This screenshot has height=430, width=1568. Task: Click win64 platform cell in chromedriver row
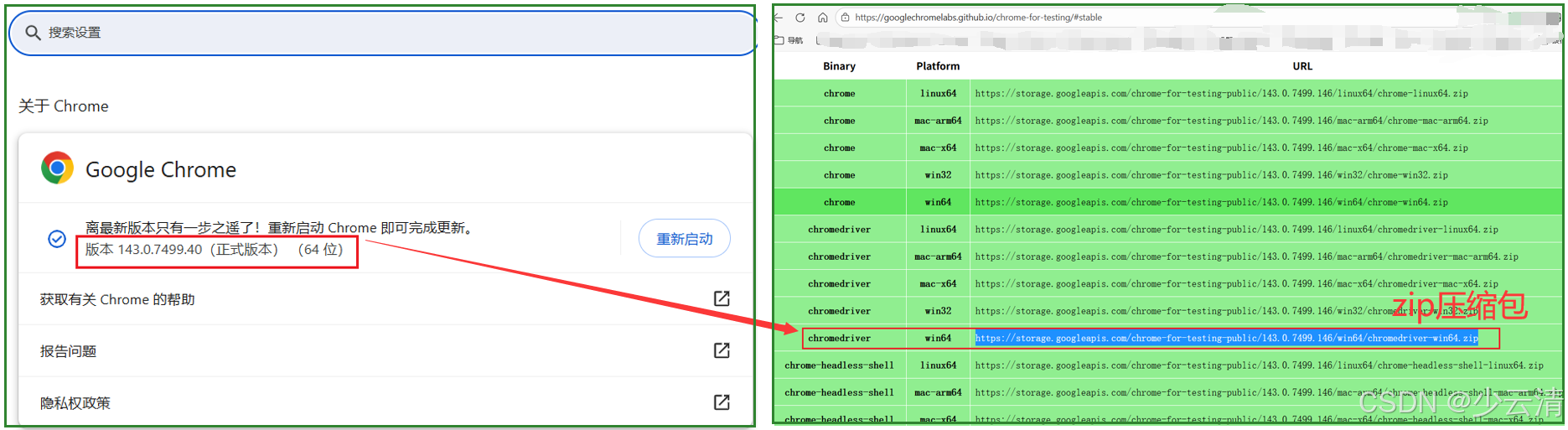938,338
